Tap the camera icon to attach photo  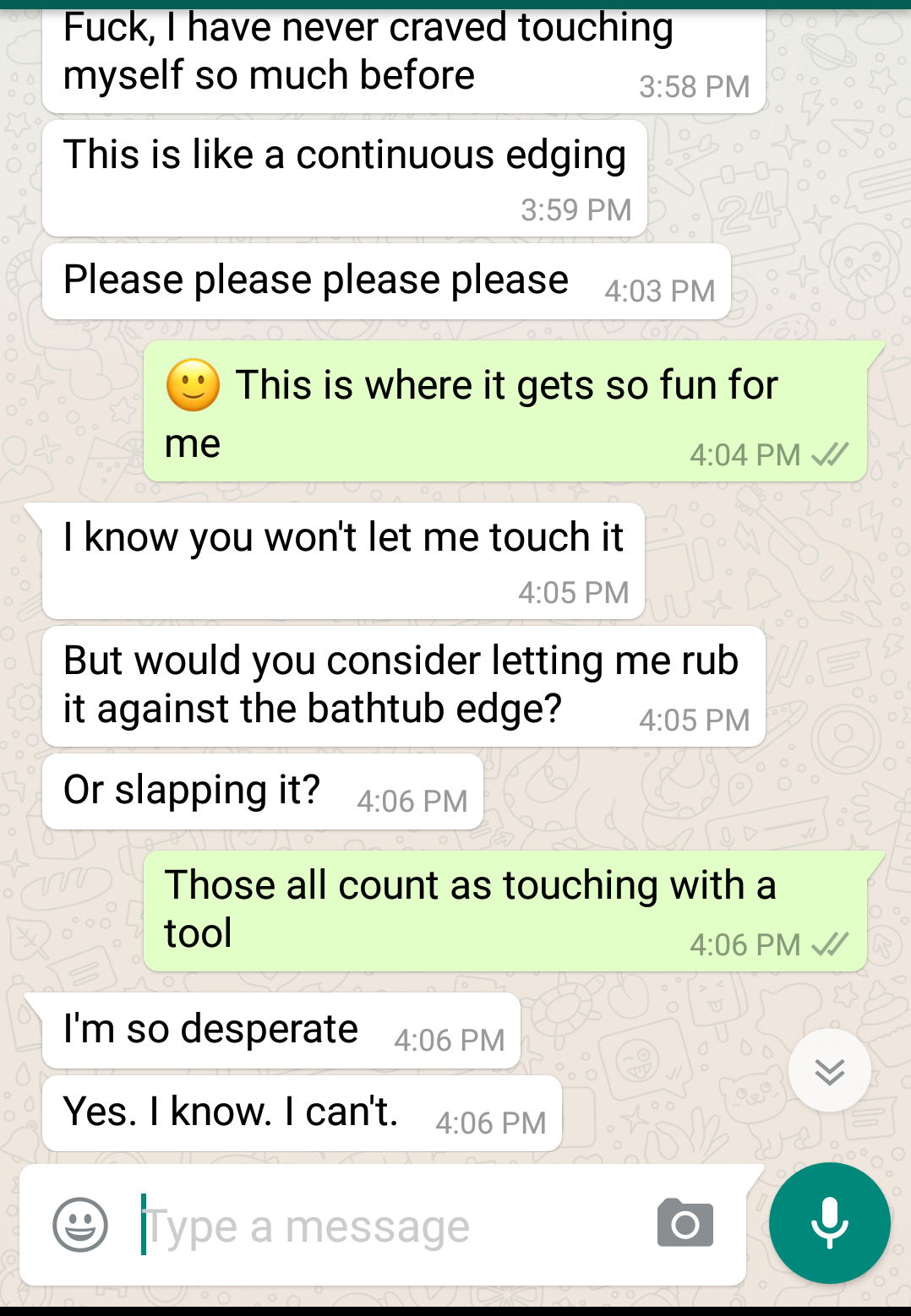tap(685, 1223)
